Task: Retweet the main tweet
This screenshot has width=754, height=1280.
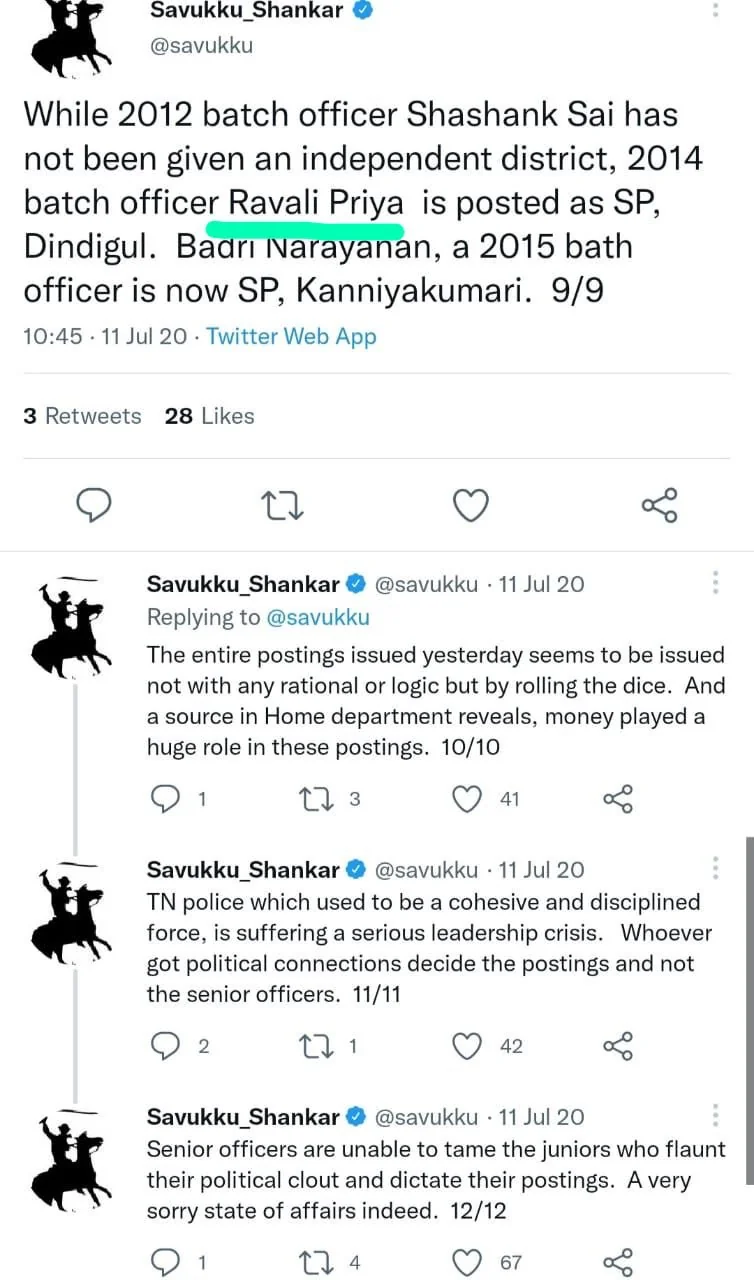Action: tap(281, 506)
